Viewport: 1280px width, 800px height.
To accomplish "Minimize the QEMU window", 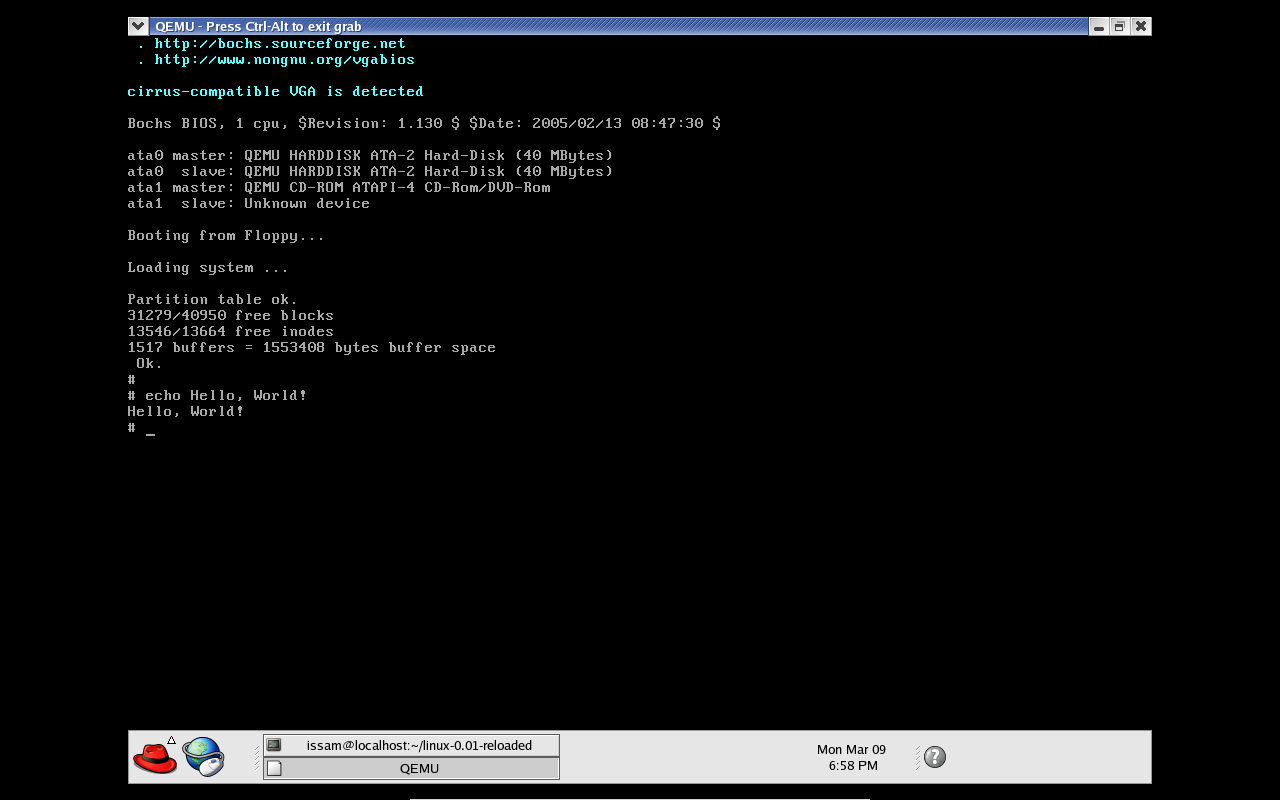I will (1099, 26).
